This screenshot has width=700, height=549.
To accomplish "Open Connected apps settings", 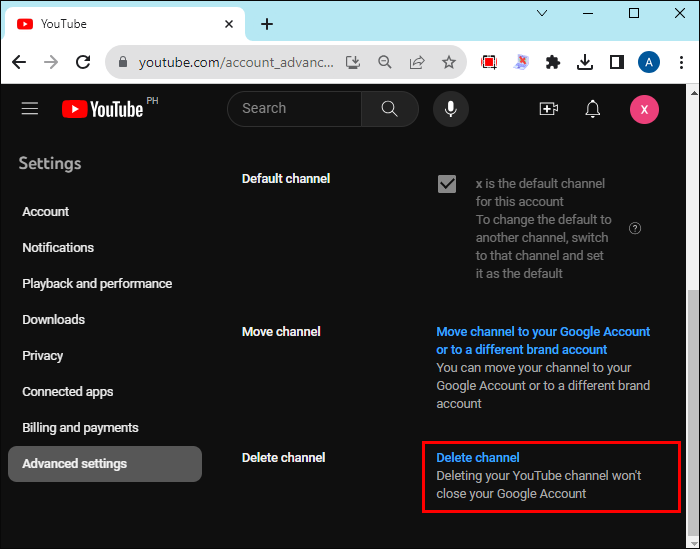I will tap(67, 392).
